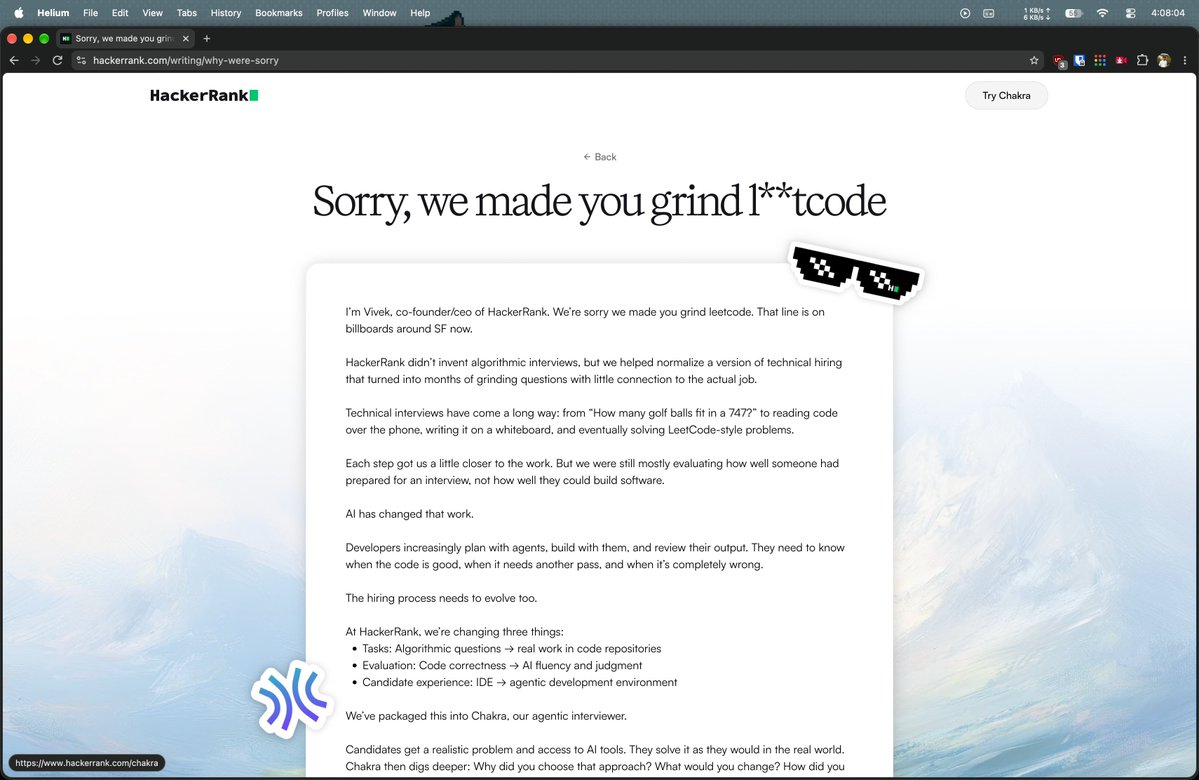Open site information icon in address bar
1199x780 pixels.
click(81, 60)
